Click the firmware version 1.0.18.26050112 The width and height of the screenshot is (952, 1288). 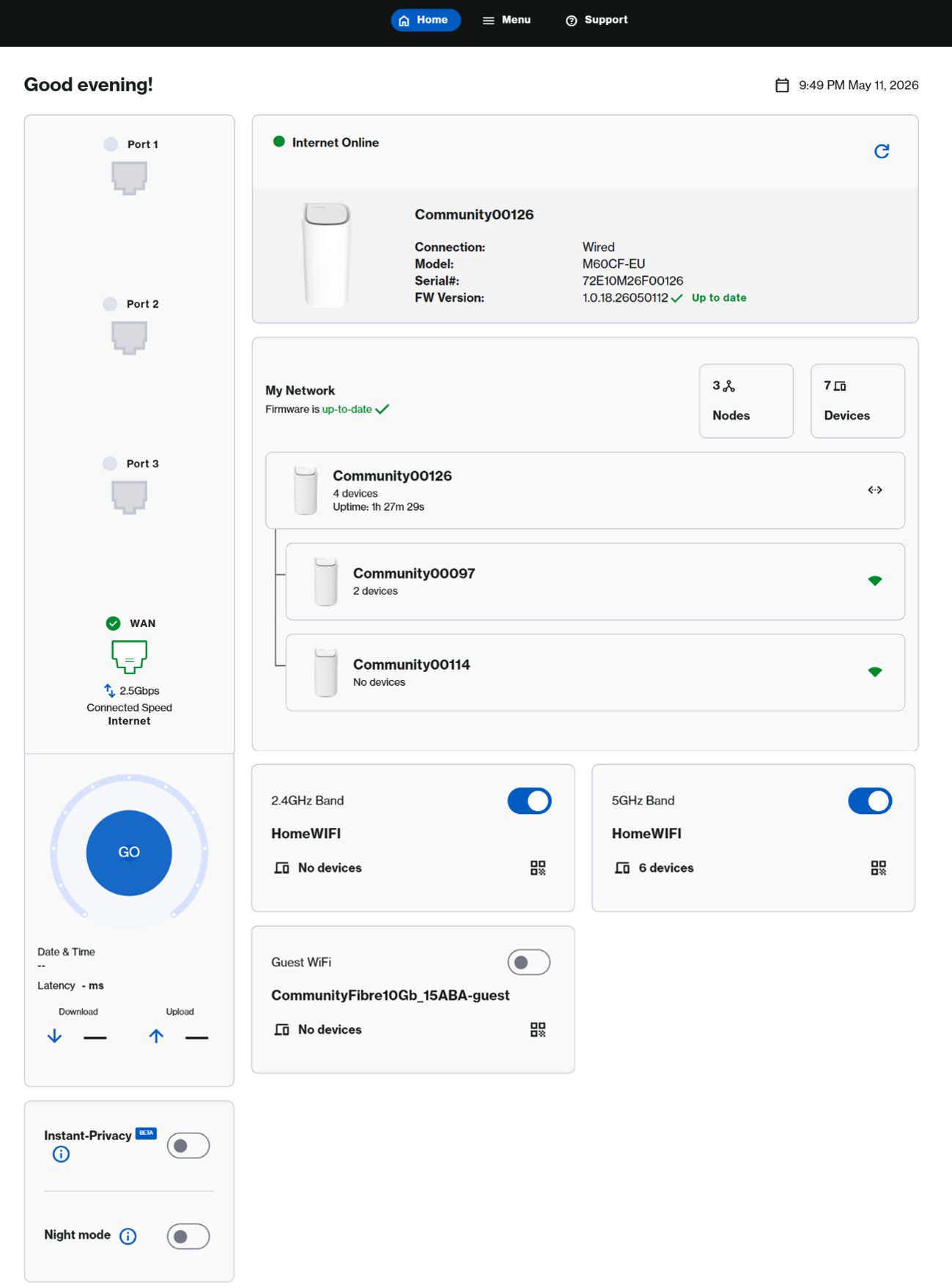point(625,297)
